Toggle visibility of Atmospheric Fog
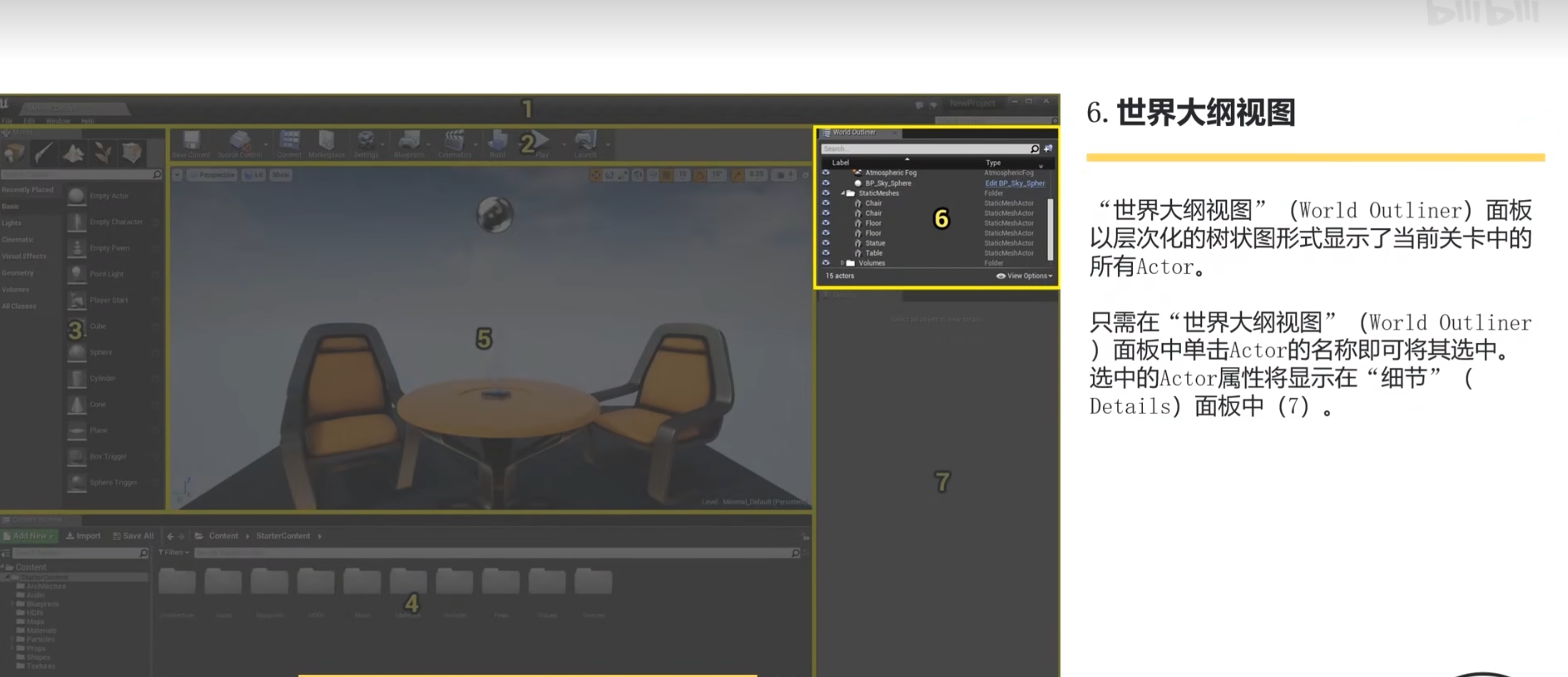 pos(826,173)
